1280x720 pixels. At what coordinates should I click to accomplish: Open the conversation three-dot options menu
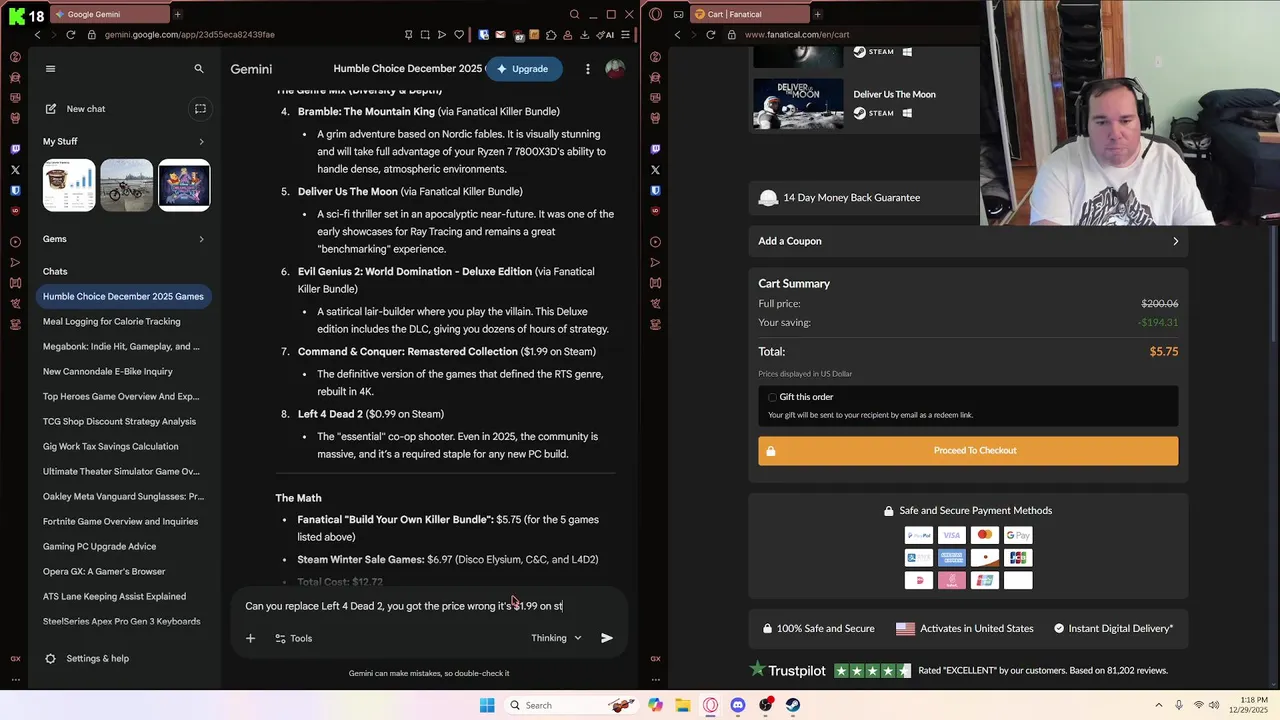point(588,69)
